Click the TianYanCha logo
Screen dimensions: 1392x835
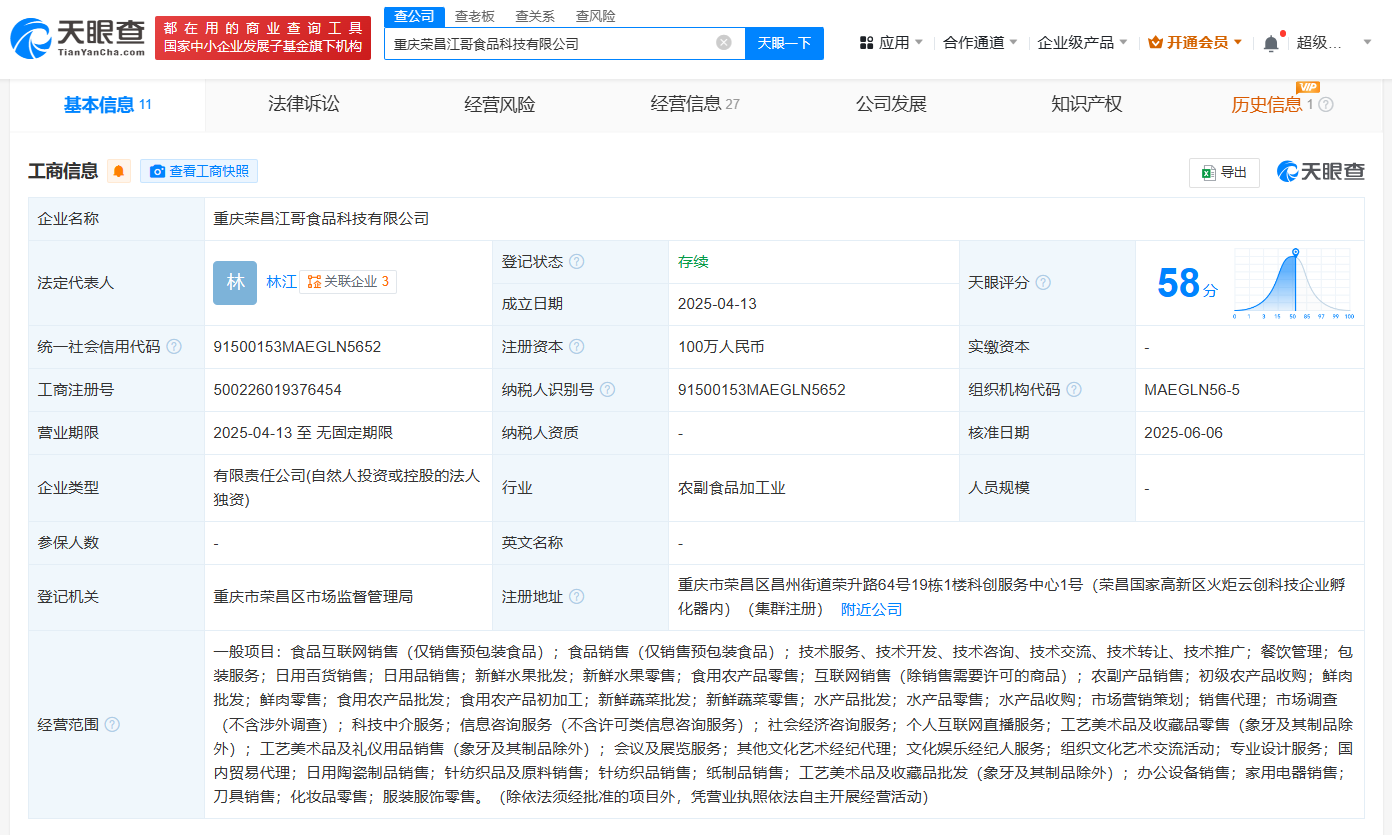tap(77, 38)
